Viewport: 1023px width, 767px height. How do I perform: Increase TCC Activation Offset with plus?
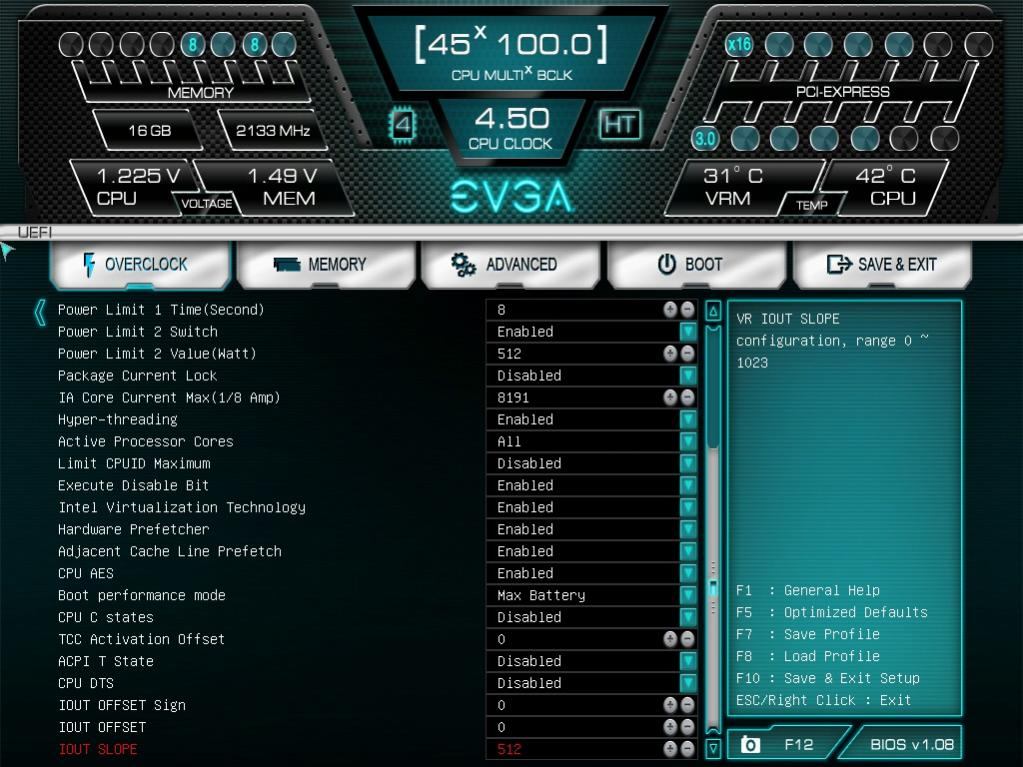point(670,639)
